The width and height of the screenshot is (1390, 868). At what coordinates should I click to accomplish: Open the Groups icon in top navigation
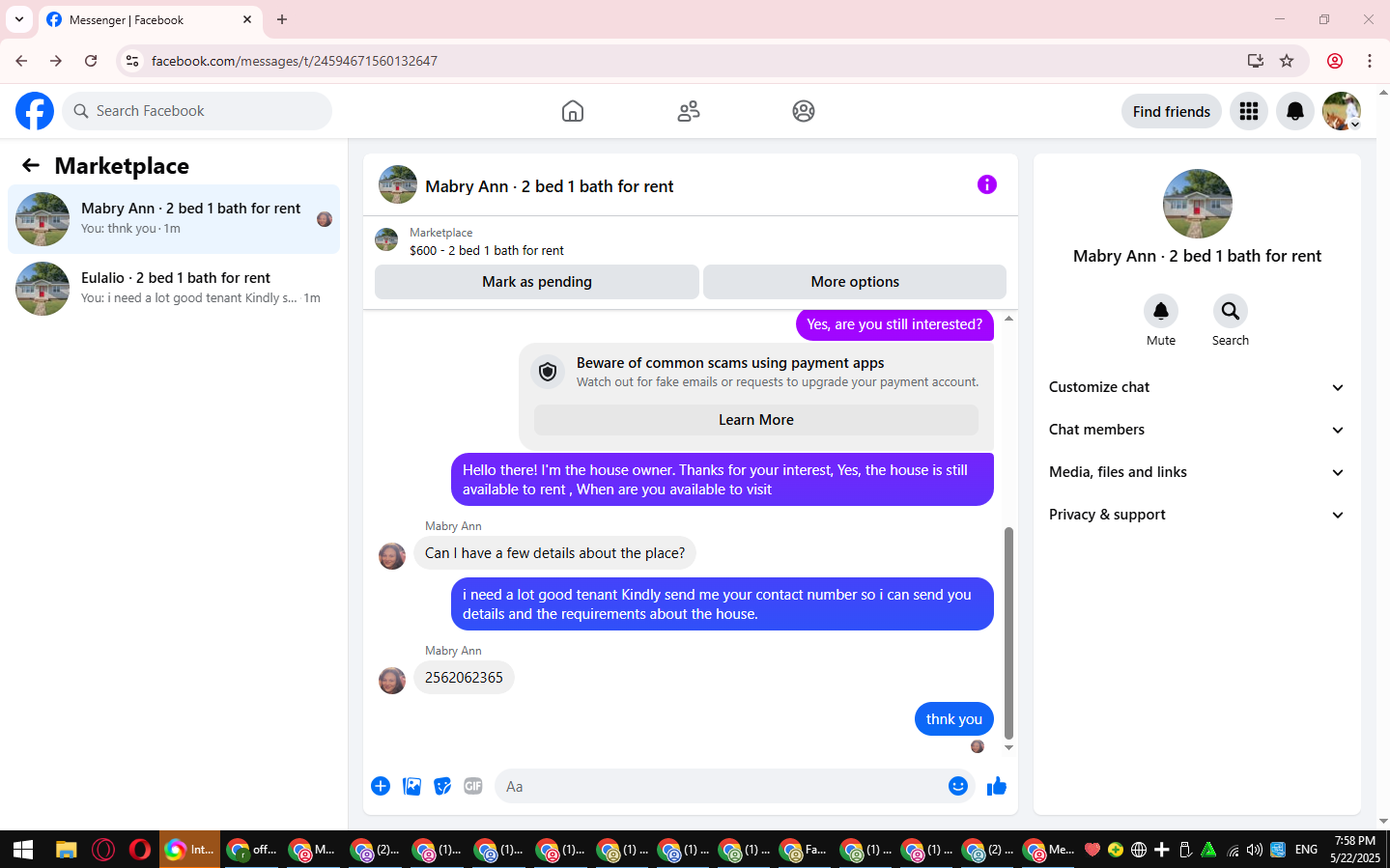coord(804,111)
